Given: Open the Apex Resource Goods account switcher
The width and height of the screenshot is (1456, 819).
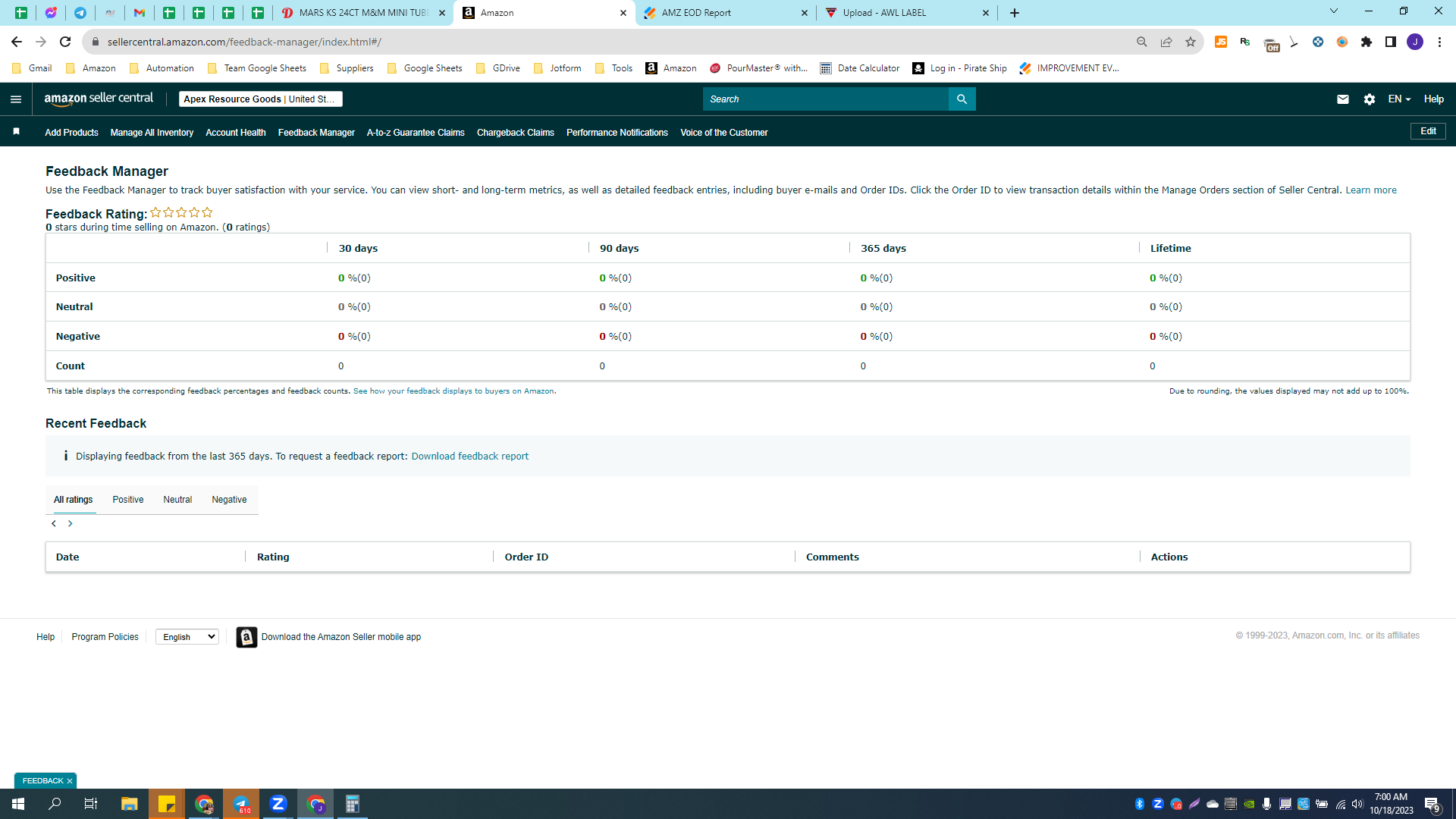Looking at the screenshot, I should pyautogui.click(x=260, y=99).
